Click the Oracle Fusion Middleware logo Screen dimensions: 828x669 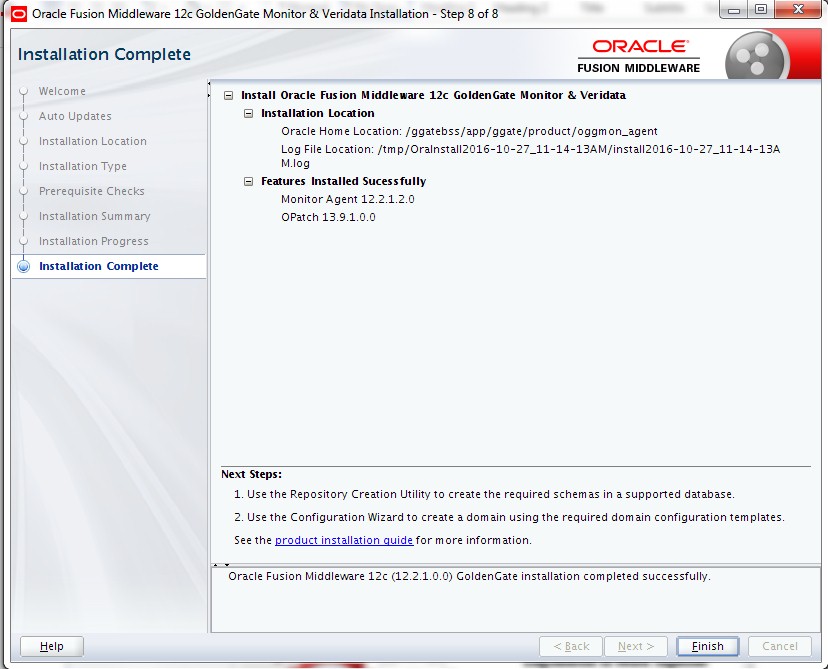click(638, 56)
